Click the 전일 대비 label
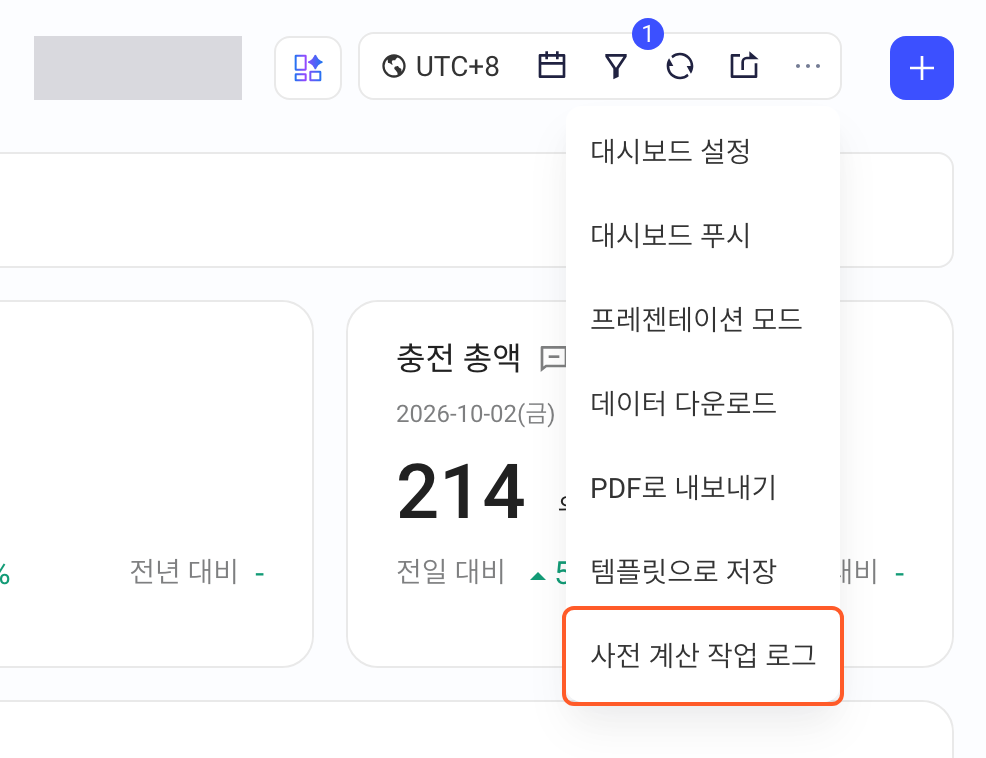This screenshot has width=986, height=758. pyautogui.click(x=451, y=572)
